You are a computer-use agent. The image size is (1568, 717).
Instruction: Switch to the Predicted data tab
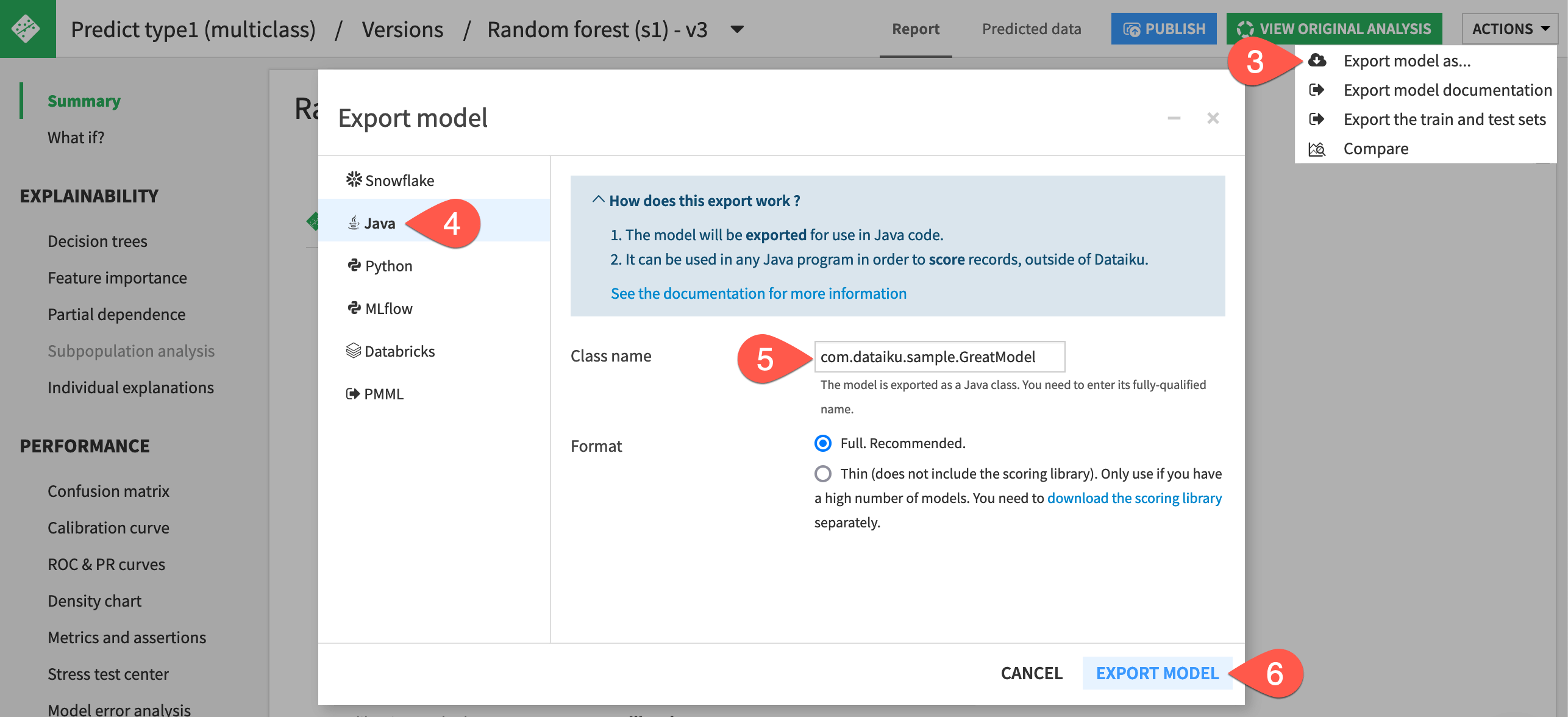(1031, 28)
